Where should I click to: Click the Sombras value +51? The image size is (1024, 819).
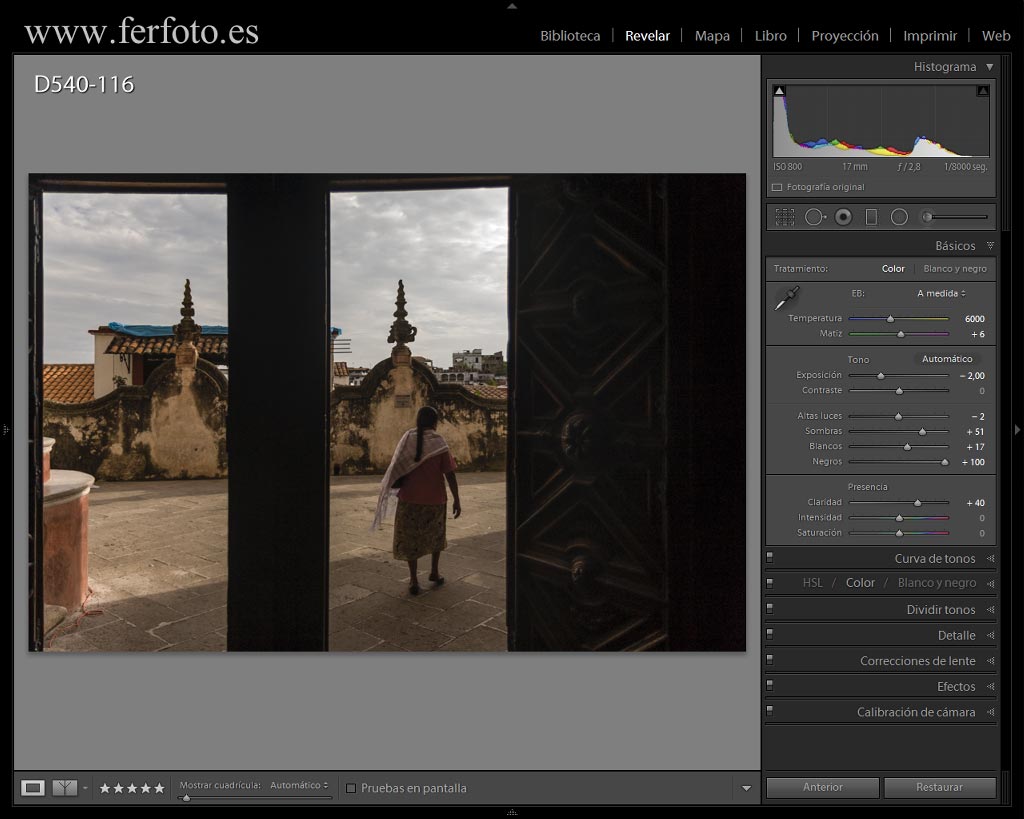pyautogui.click(x=974, y=432)
